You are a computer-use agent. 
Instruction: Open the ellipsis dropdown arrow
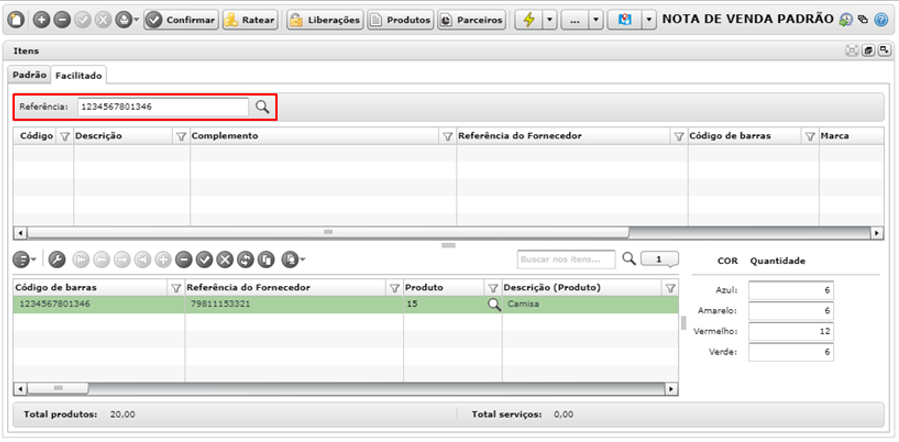point(596,20)
